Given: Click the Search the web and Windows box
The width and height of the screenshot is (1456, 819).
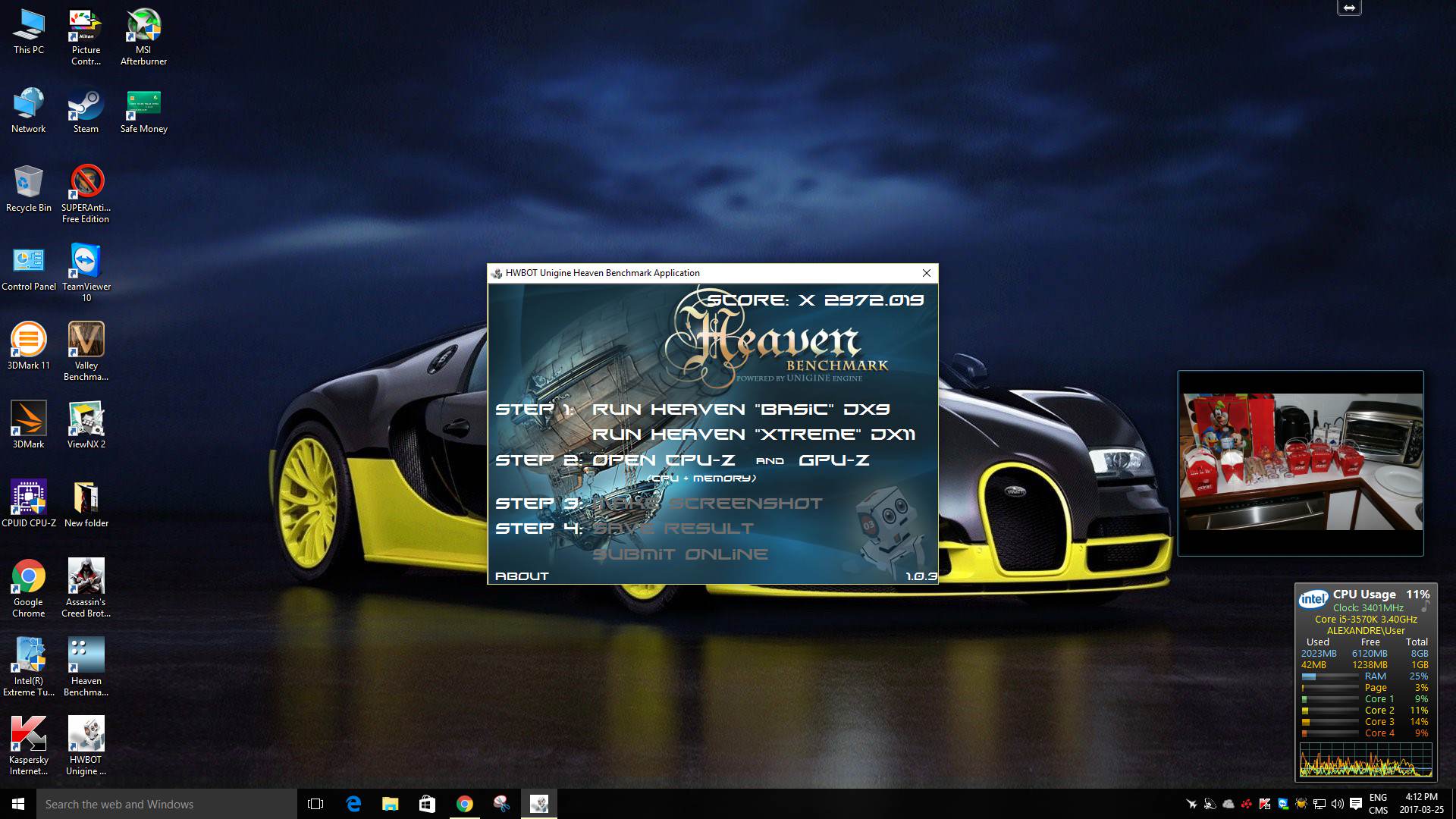Looking at the screenshot, I should (167, 804).
